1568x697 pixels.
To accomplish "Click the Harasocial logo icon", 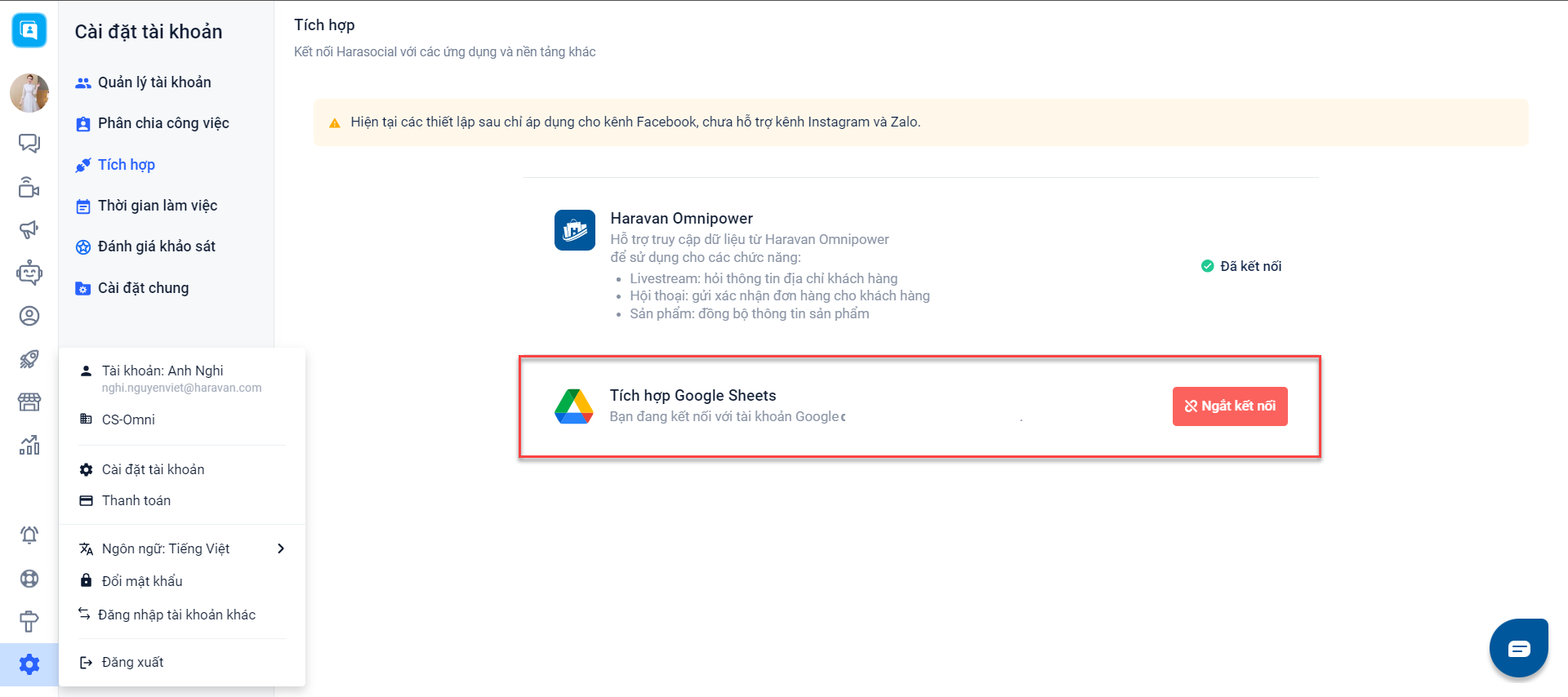I will [x=29, y=30].
